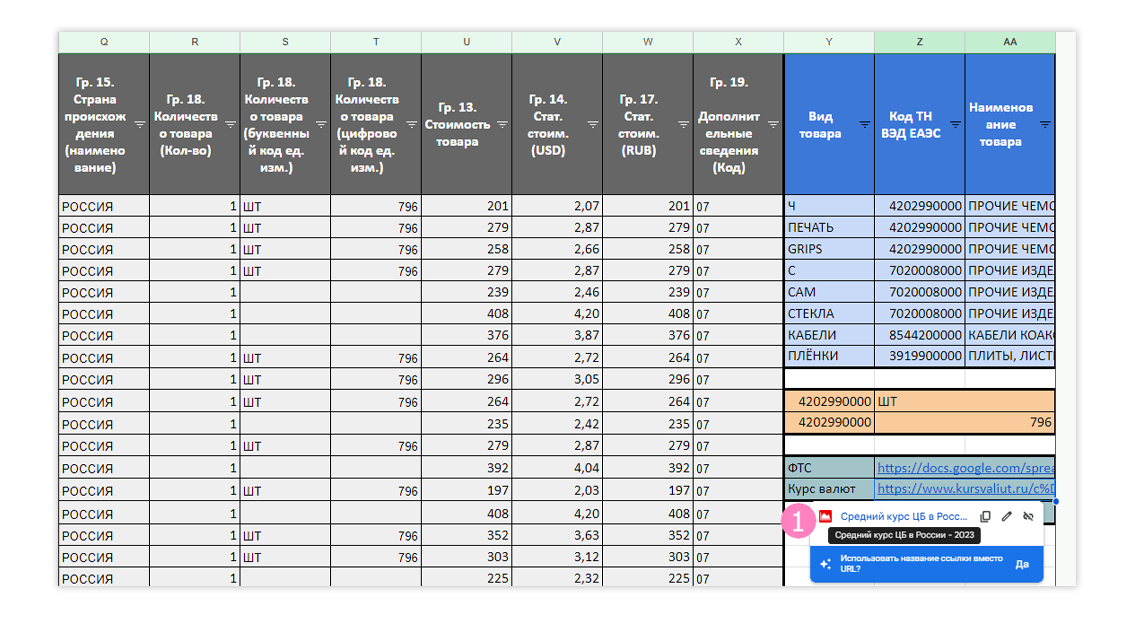Click the USD value '2,46'

point(557,292)
